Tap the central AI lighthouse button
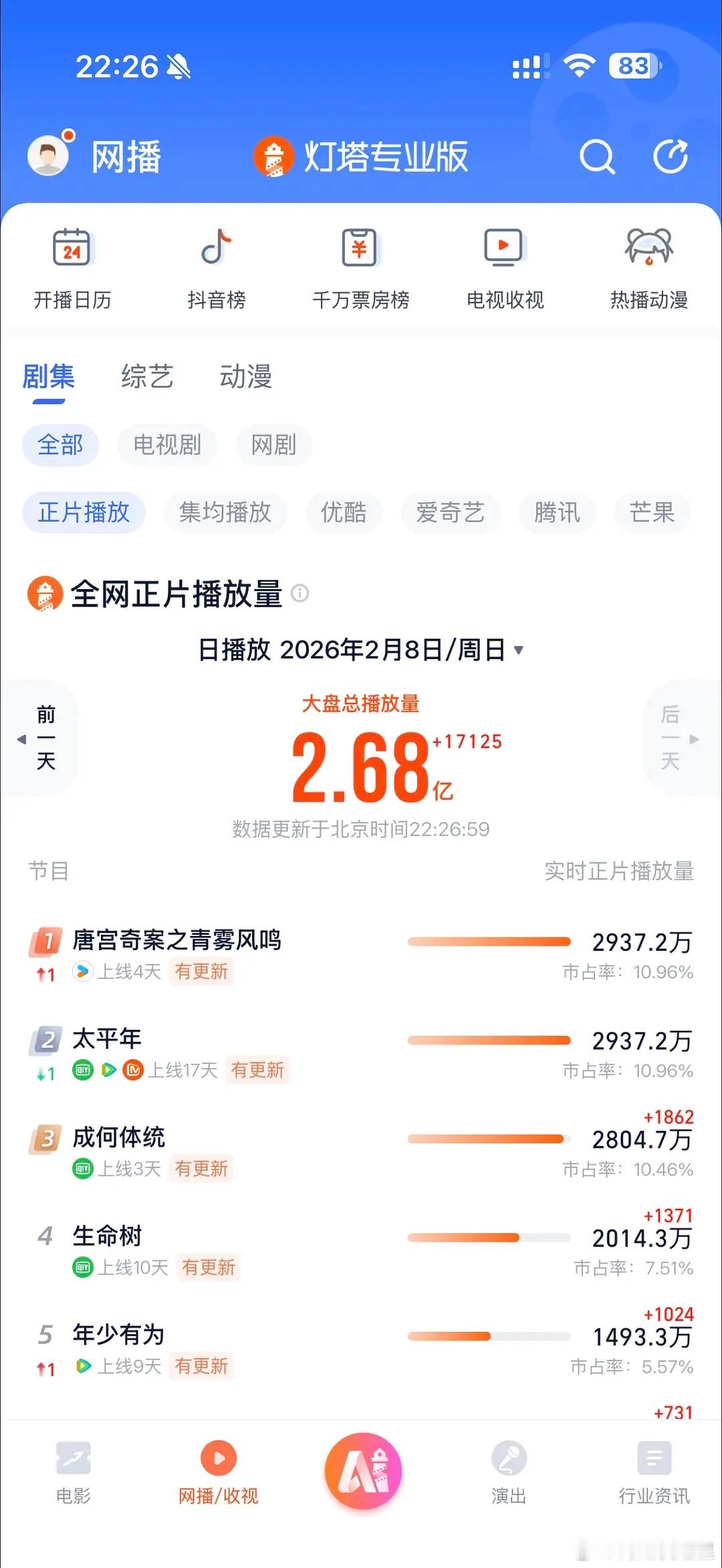This screenshot has width=722, height=1568. tap(363, 1470)
